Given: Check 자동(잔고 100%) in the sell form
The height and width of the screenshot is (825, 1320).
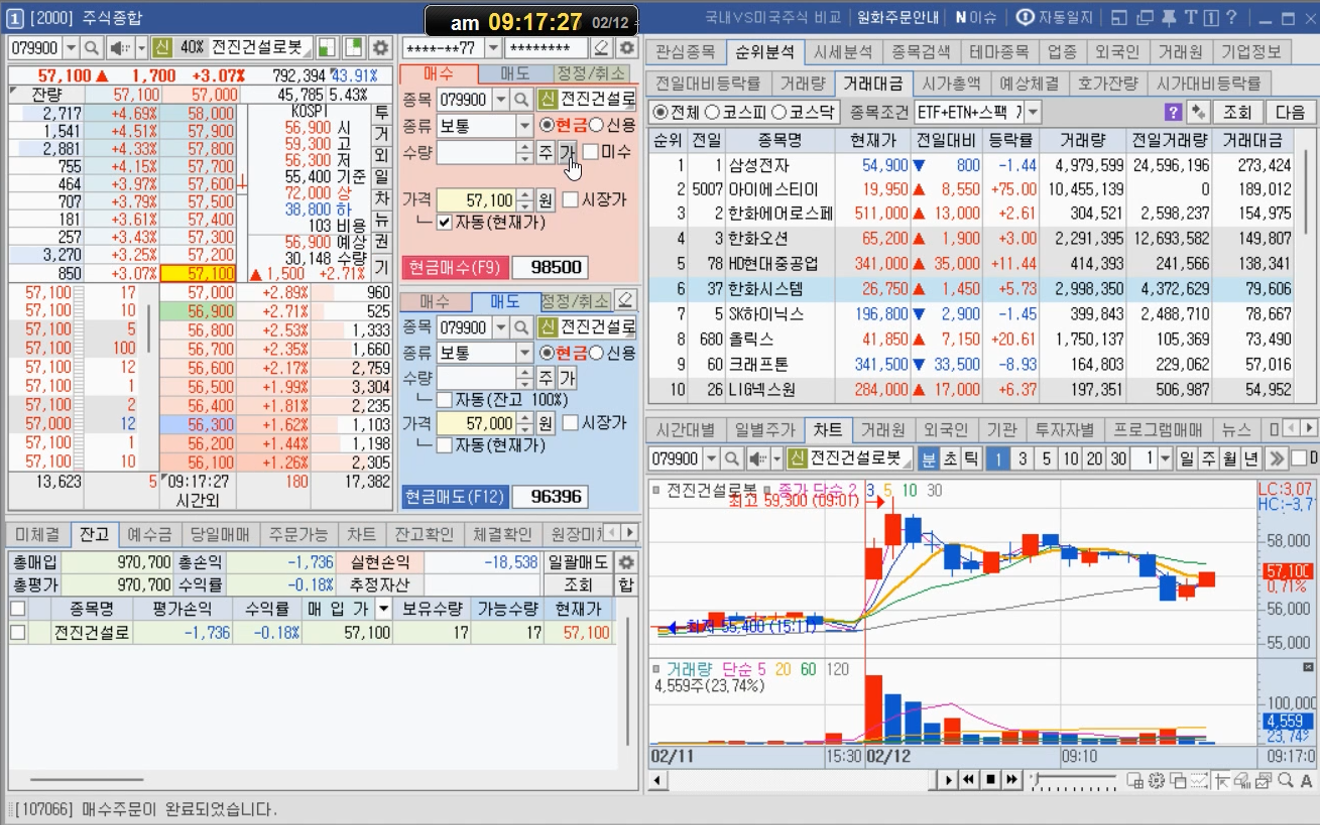Looking at the screenshot, I should (x=444, y=399).
